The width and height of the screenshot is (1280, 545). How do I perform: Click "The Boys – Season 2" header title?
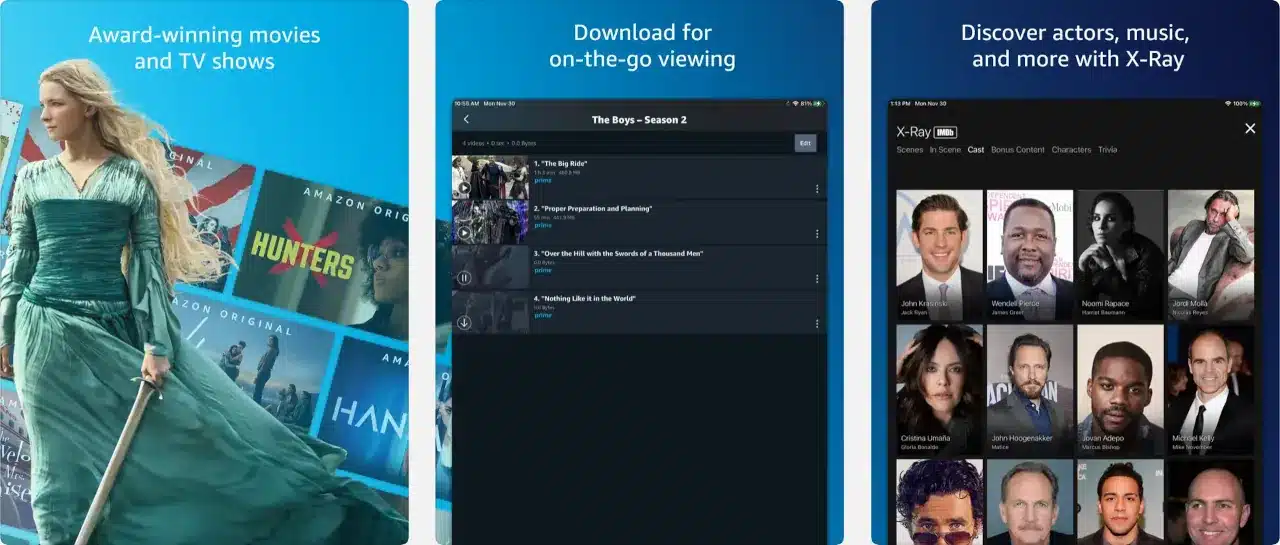(x=639, y=120)
